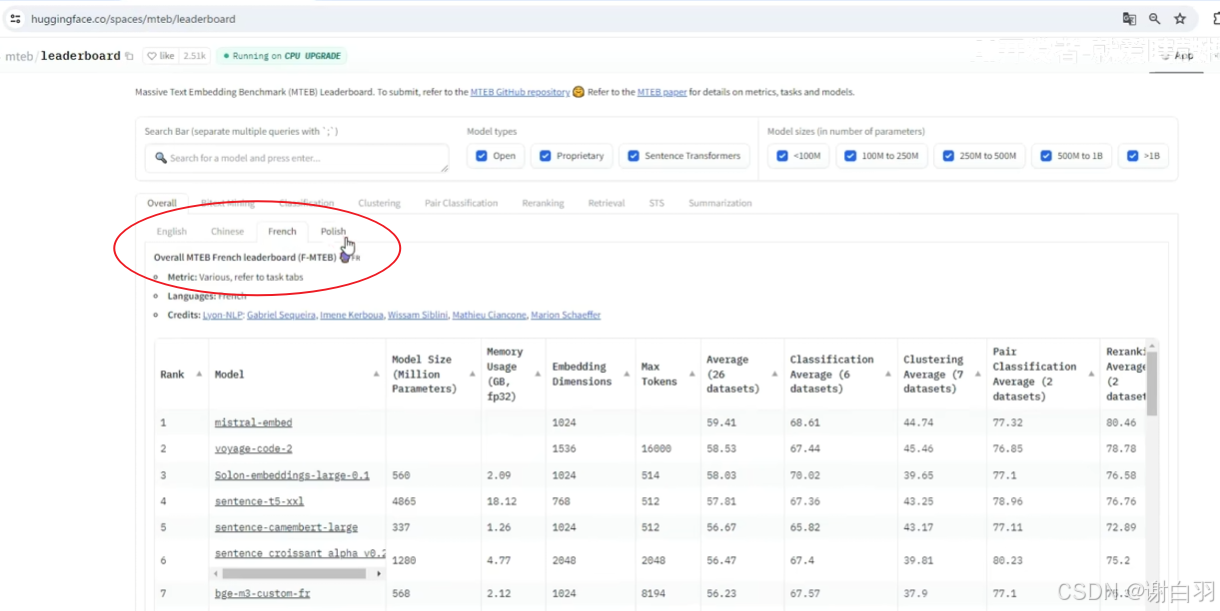Toggle the 500M to 1B size checkbox
Viewport: 1220px width, 611px height.
(1046, 156)
